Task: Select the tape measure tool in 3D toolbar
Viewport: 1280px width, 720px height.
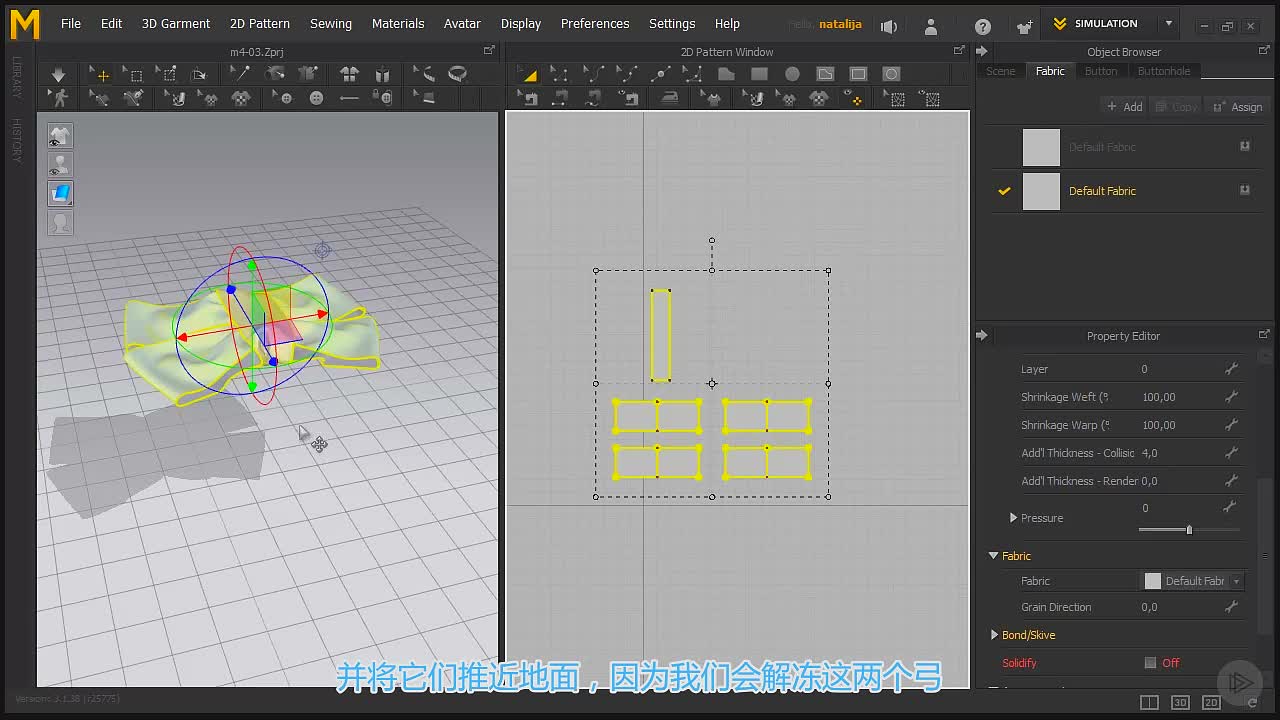Action: pyautogui.click(x=457, y=75)
